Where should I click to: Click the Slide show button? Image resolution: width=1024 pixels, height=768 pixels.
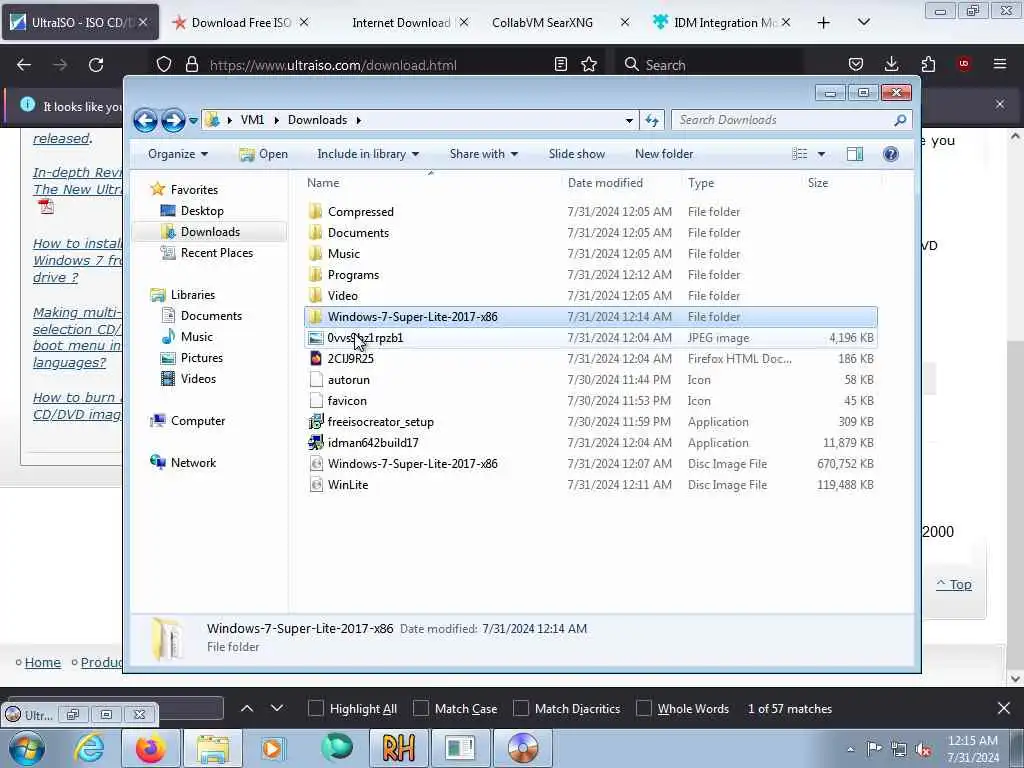click(577, 154)
